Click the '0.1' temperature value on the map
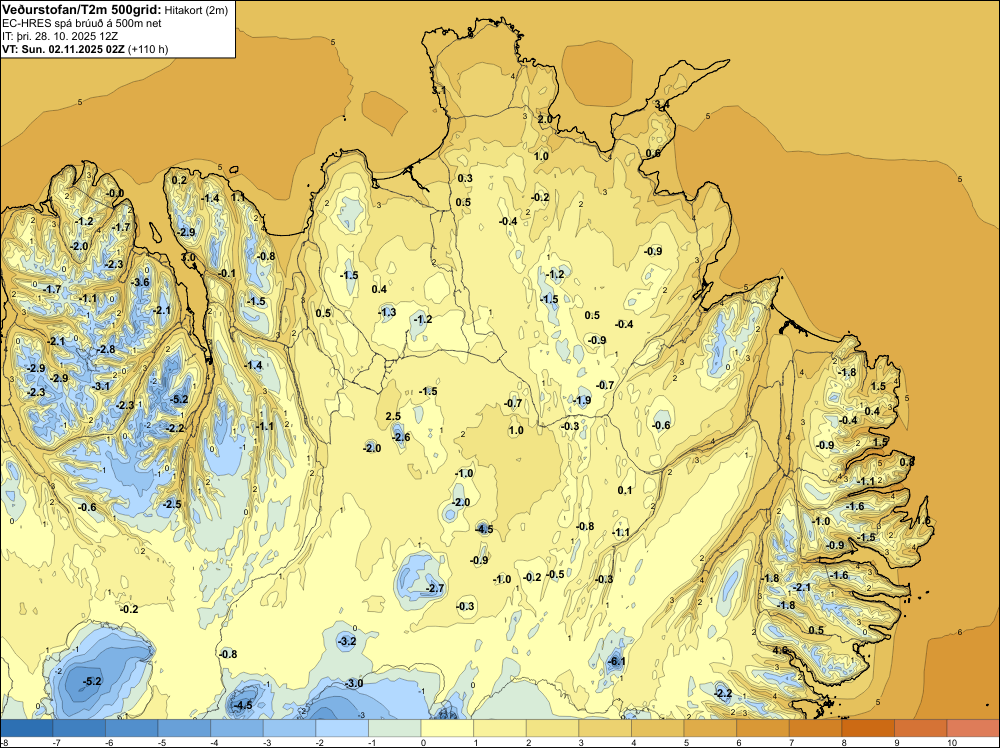The width and height of the screenshot is (1000, 748). (625, 490)
